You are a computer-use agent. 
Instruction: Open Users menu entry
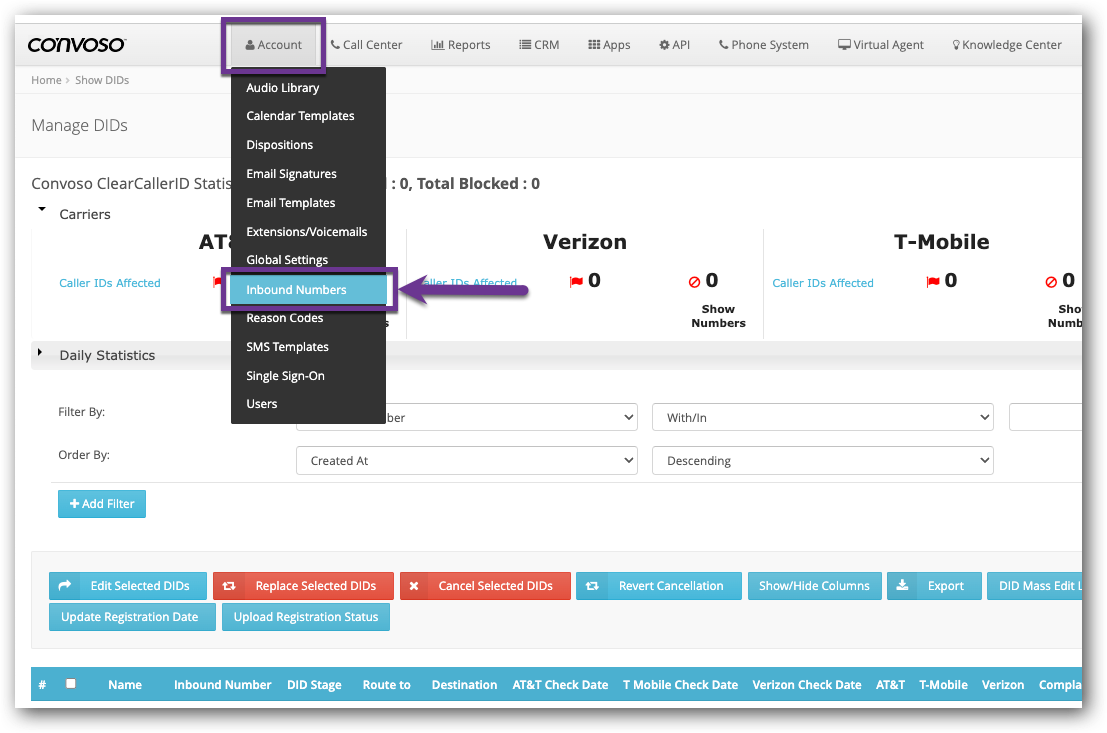(309, 404)
